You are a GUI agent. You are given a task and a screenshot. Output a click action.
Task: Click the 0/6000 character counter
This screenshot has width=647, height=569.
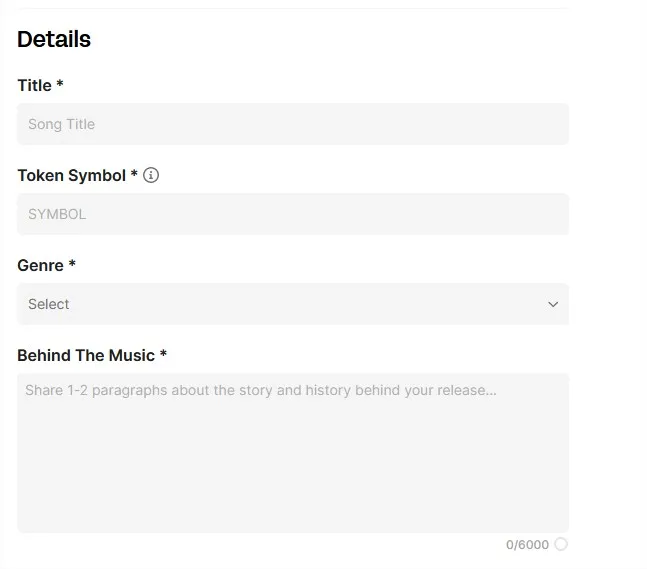point(527,545)
